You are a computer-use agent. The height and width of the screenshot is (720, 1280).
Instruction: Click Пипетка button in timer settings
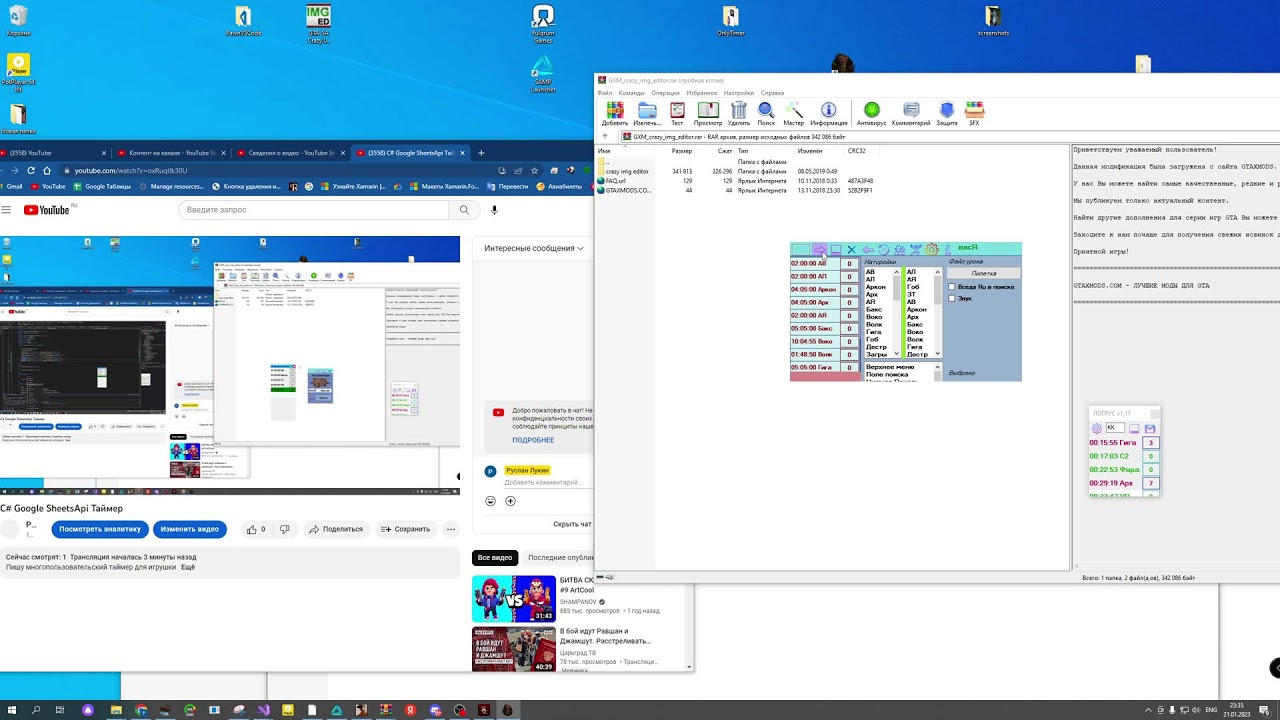[x=984, y=273]
